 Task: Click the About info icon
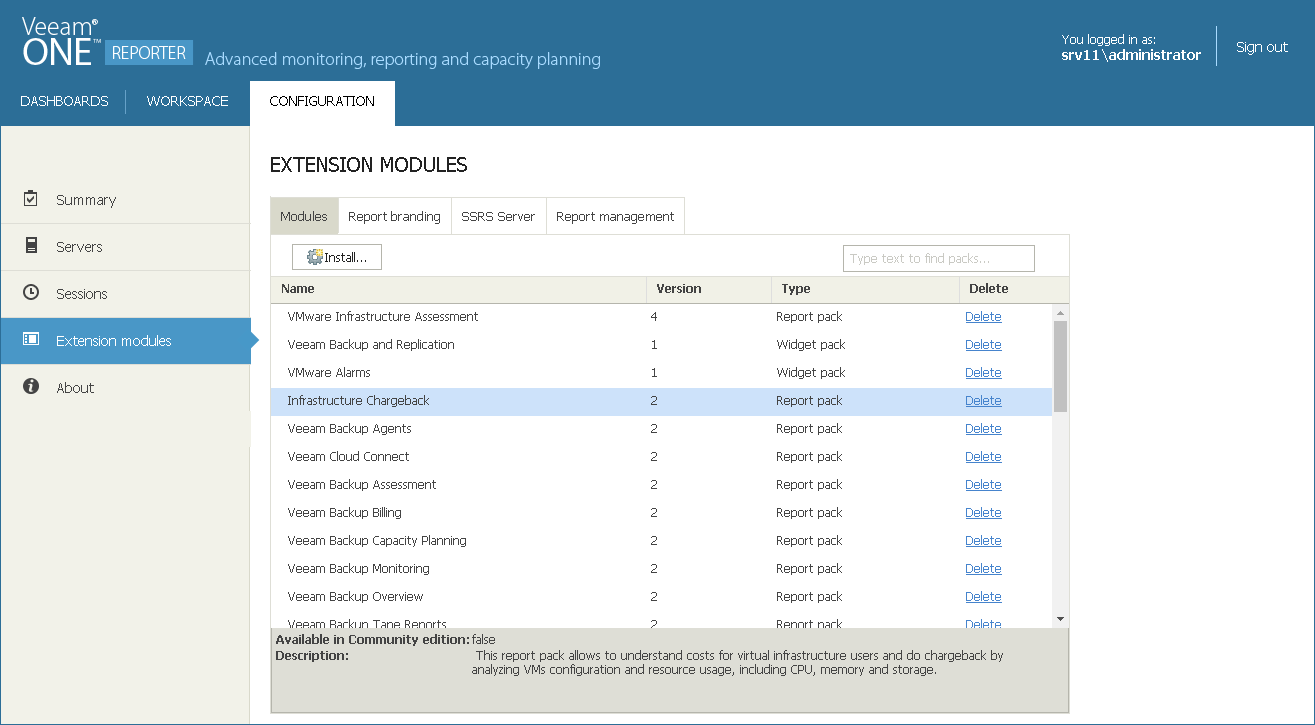(31, 387)
